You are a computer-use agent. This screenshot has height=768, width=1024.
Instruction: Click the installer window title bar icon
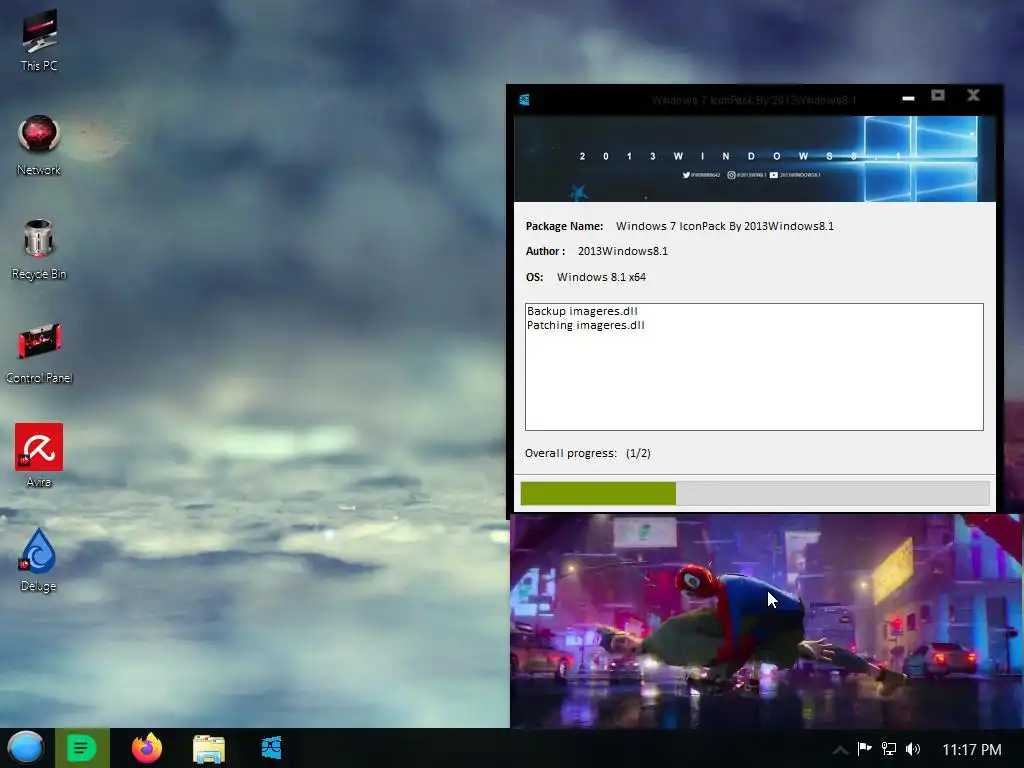[524, 99]
